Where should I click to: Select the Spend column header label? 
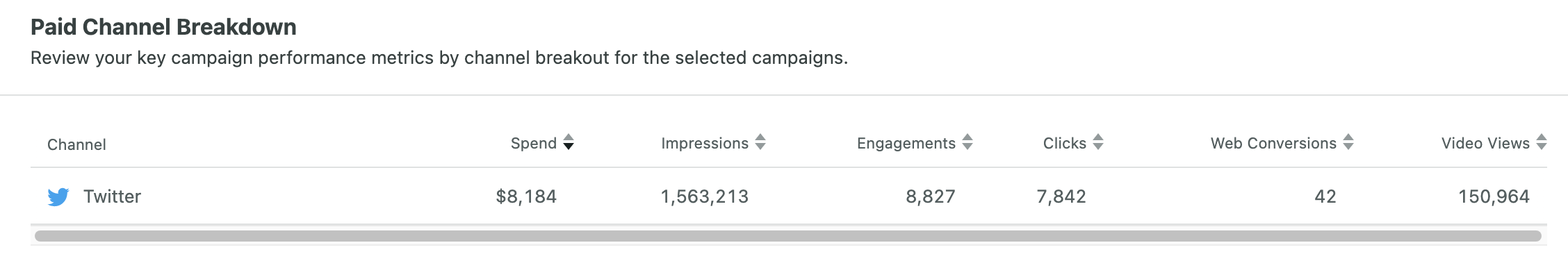pyautogui.click(x=534, y=143)
